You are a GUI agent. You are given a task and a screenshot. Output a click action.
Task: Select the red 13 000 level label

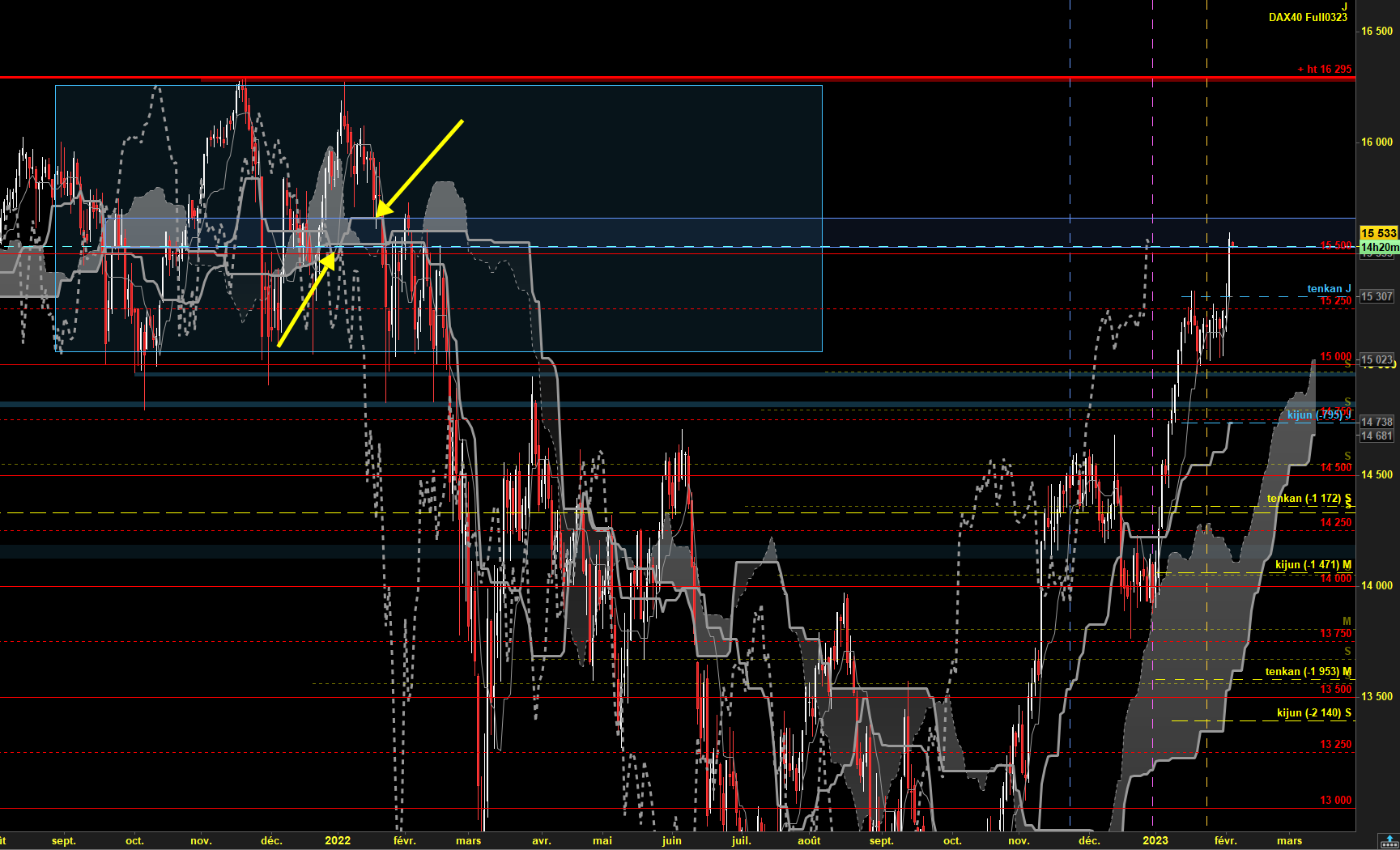tap(1336, 801)
